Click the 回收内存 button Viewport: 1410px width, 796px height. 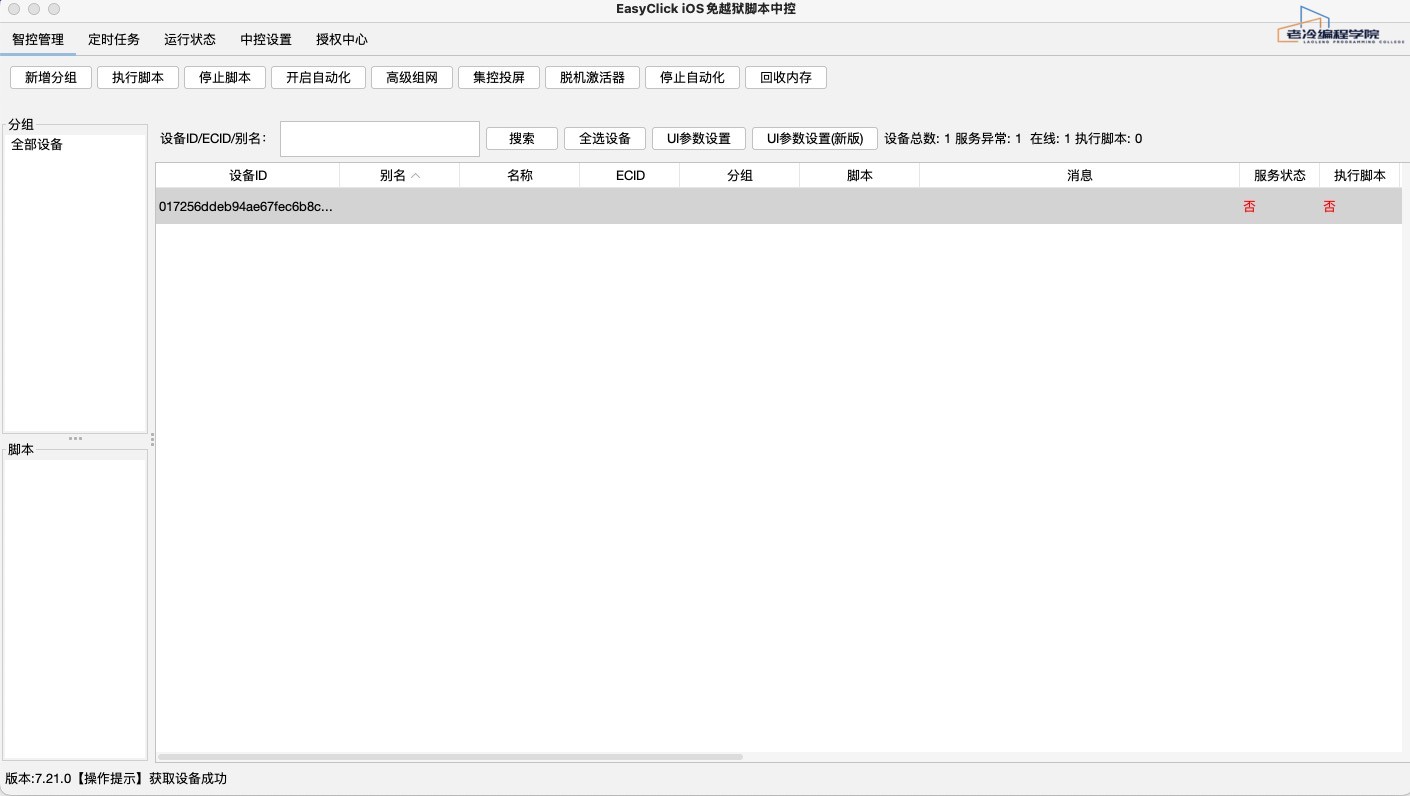[786, 78]
